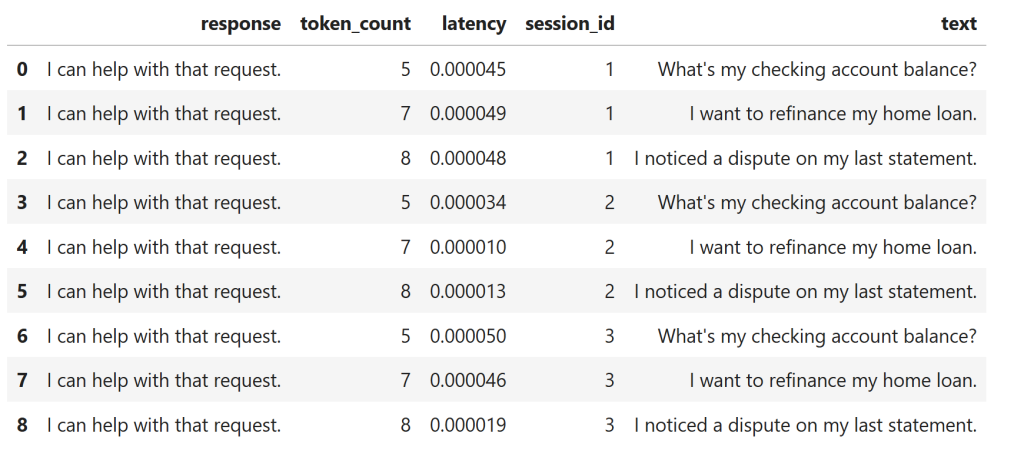Click the response text in row 4

click(x=164, y=247)
